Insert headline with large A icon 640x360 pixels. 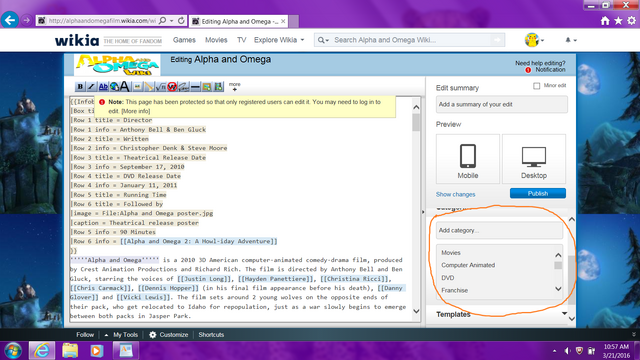pyautogui.click(x=125, y=87)
